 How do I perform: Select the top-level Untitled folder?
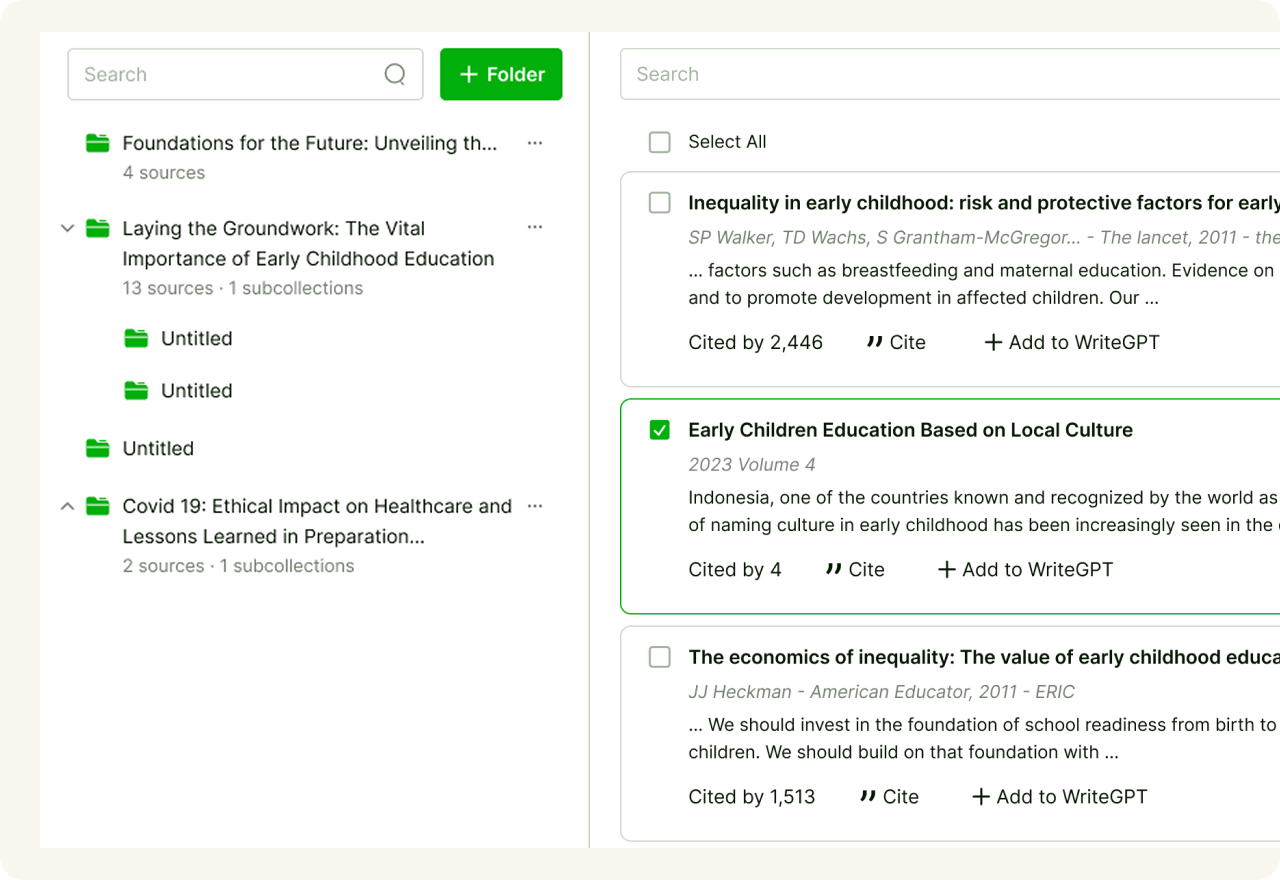click(158, 449)
